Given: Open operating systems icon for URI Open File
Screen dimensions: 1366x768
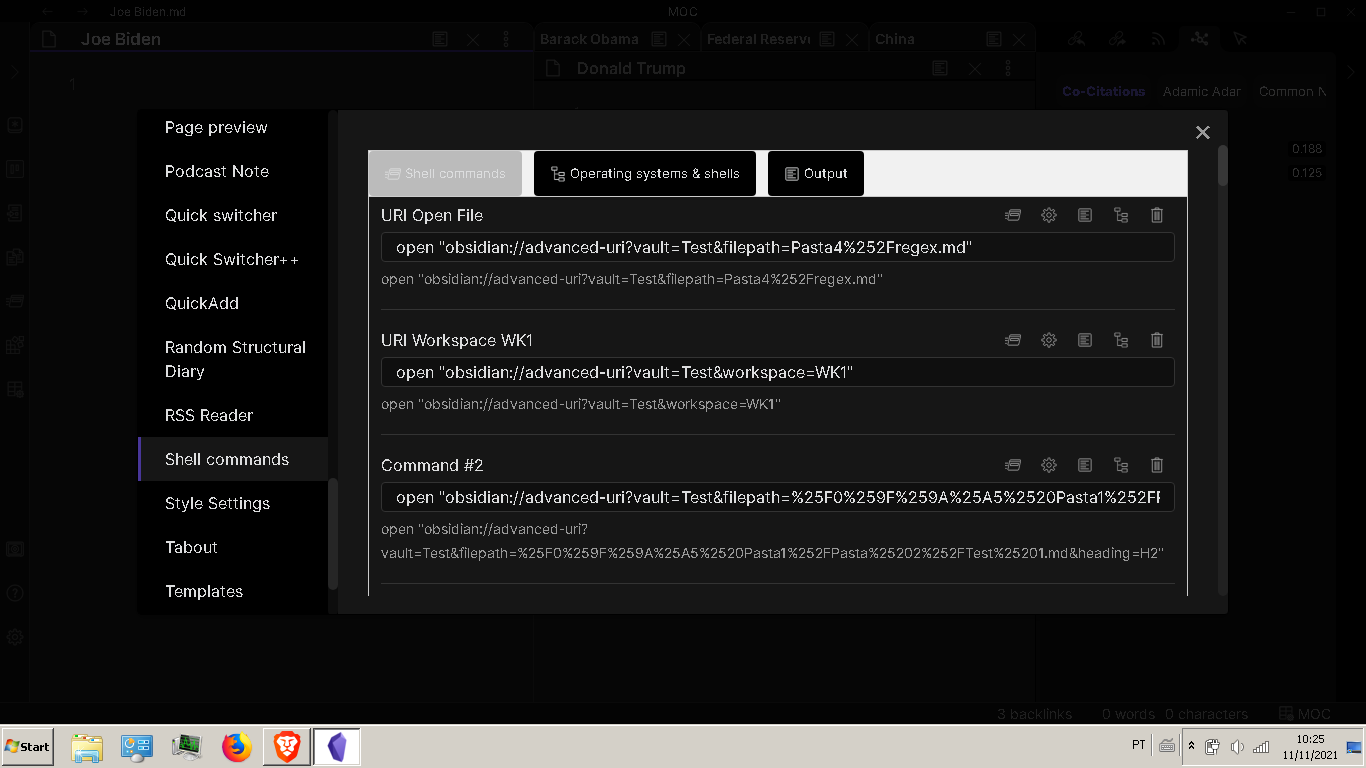Looking at the screenshot, I should point(1121,215).
